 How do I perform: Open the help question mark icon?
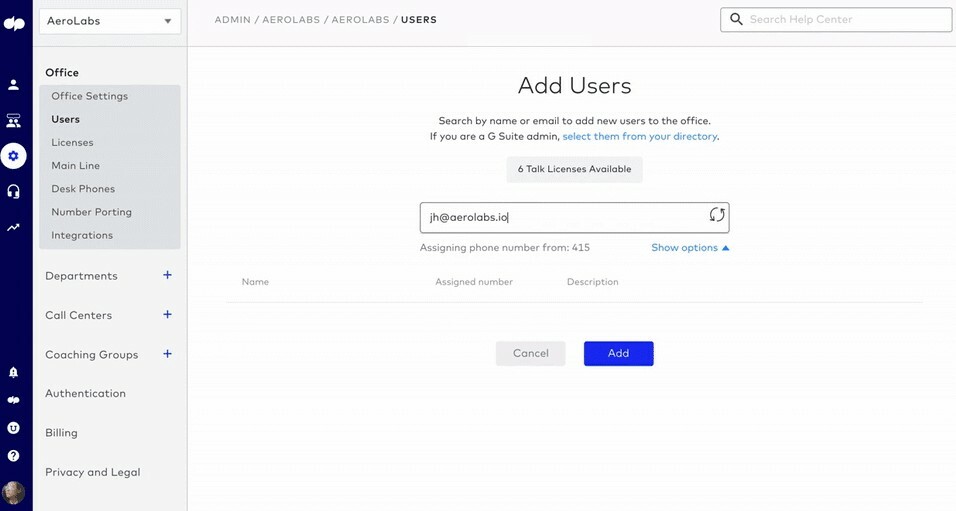tap(13, 456)
